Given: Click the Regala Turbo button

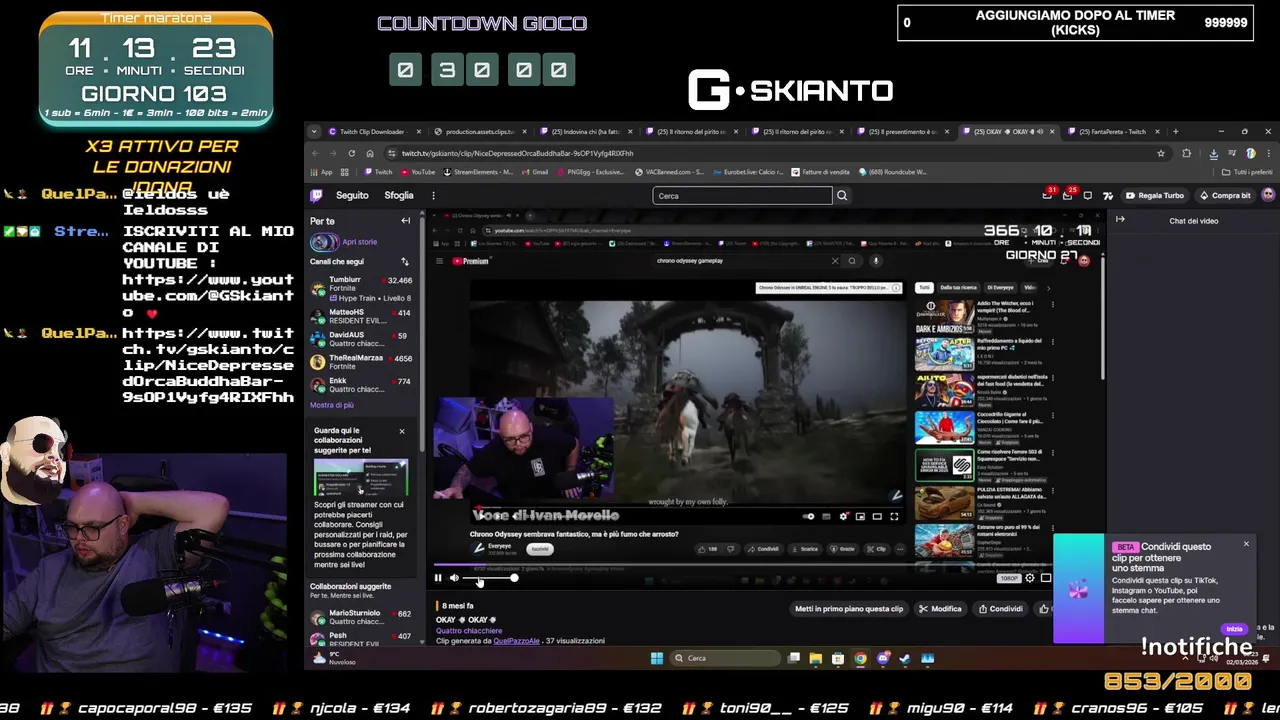Looking at the screenshot, I should (1154, 196).
